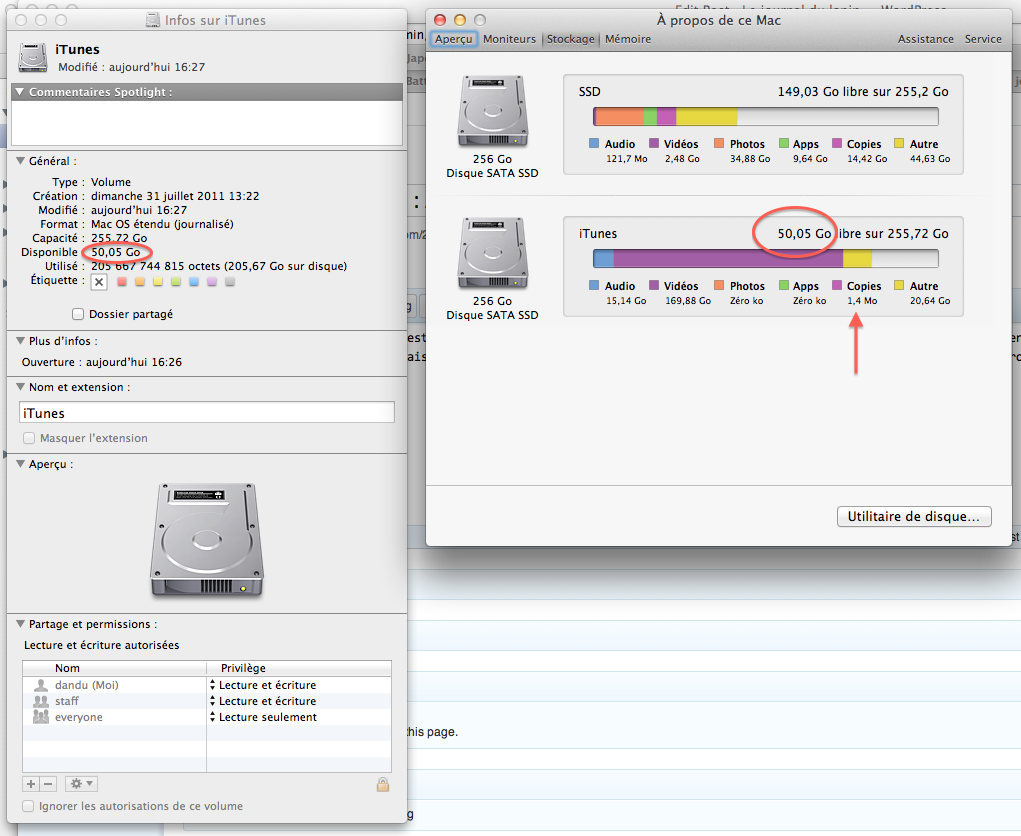This screenshot has height=836, width=1021.
Task: Open the Assistance link
Action: pyautogui.click(x=925, y=39)
